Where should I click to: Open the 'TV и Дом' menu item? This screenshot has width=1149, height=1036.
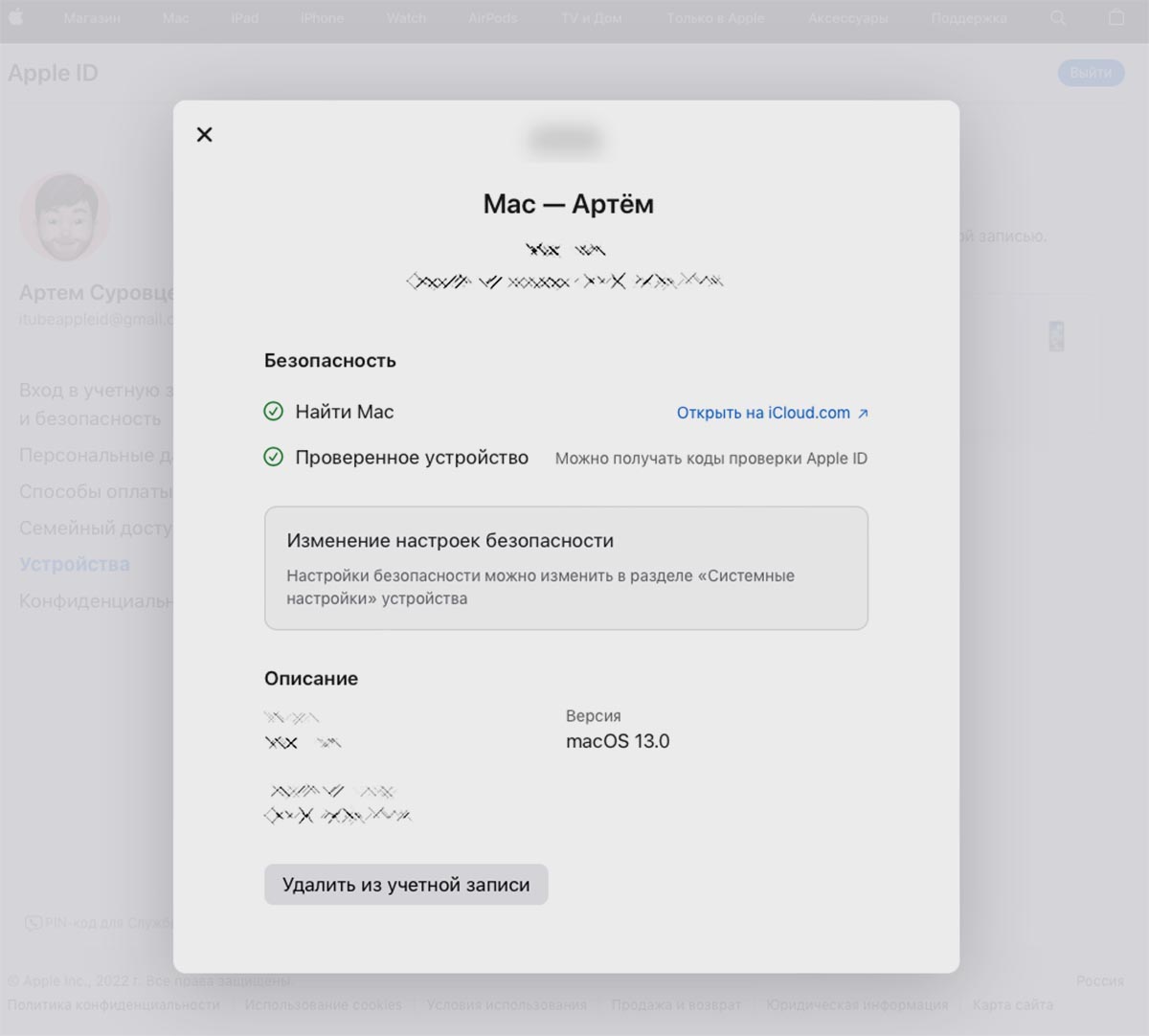[591, 18]
